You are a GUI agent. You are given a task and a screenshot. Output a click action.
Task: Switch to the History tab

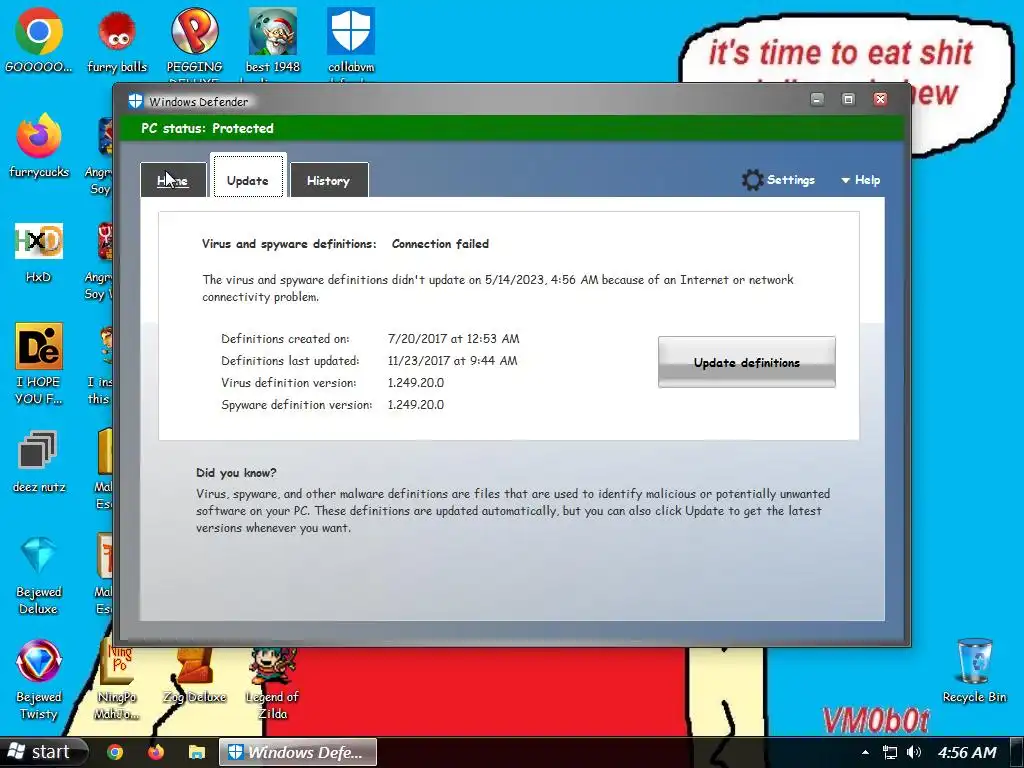tap(328, 180)
